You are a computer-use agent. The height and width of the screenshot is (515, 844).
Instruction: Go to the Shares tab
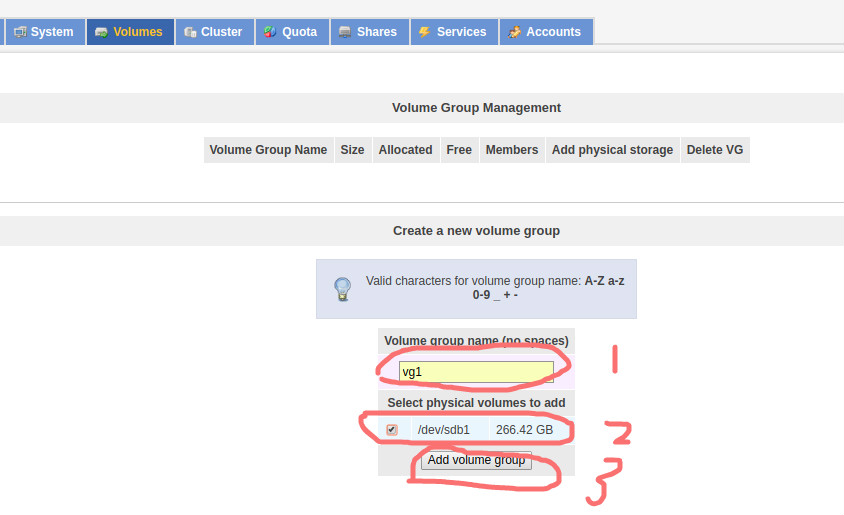coord(370,32)
